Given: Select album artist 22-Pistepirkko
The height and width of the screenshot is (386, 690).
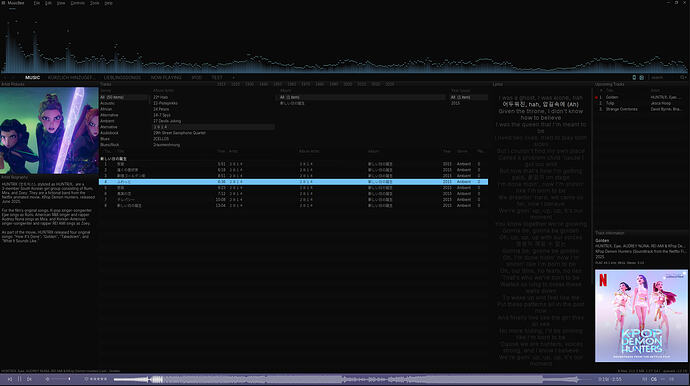Looking at the screenshot, I should 165,103.
